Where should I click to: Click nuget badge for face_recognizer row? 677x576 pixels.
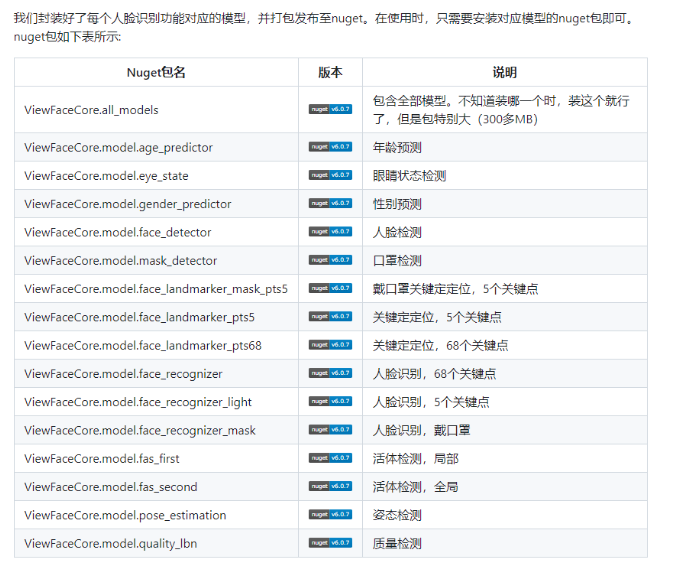click(x=330, y=373)
